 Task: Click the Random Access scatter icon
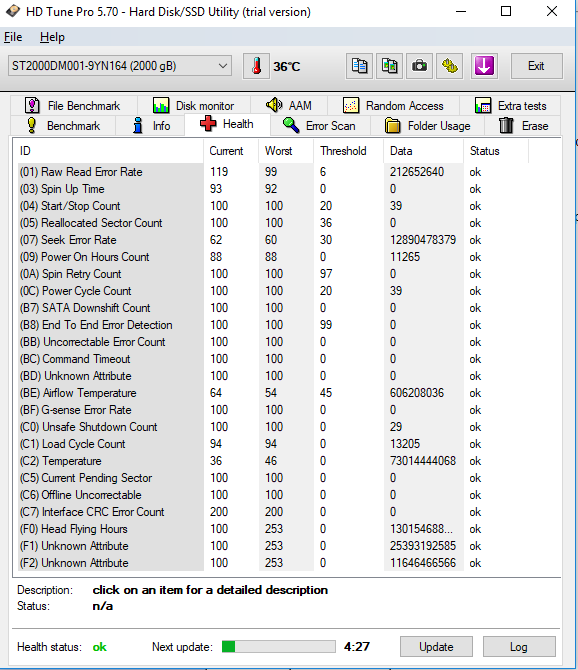click(351, 105)
